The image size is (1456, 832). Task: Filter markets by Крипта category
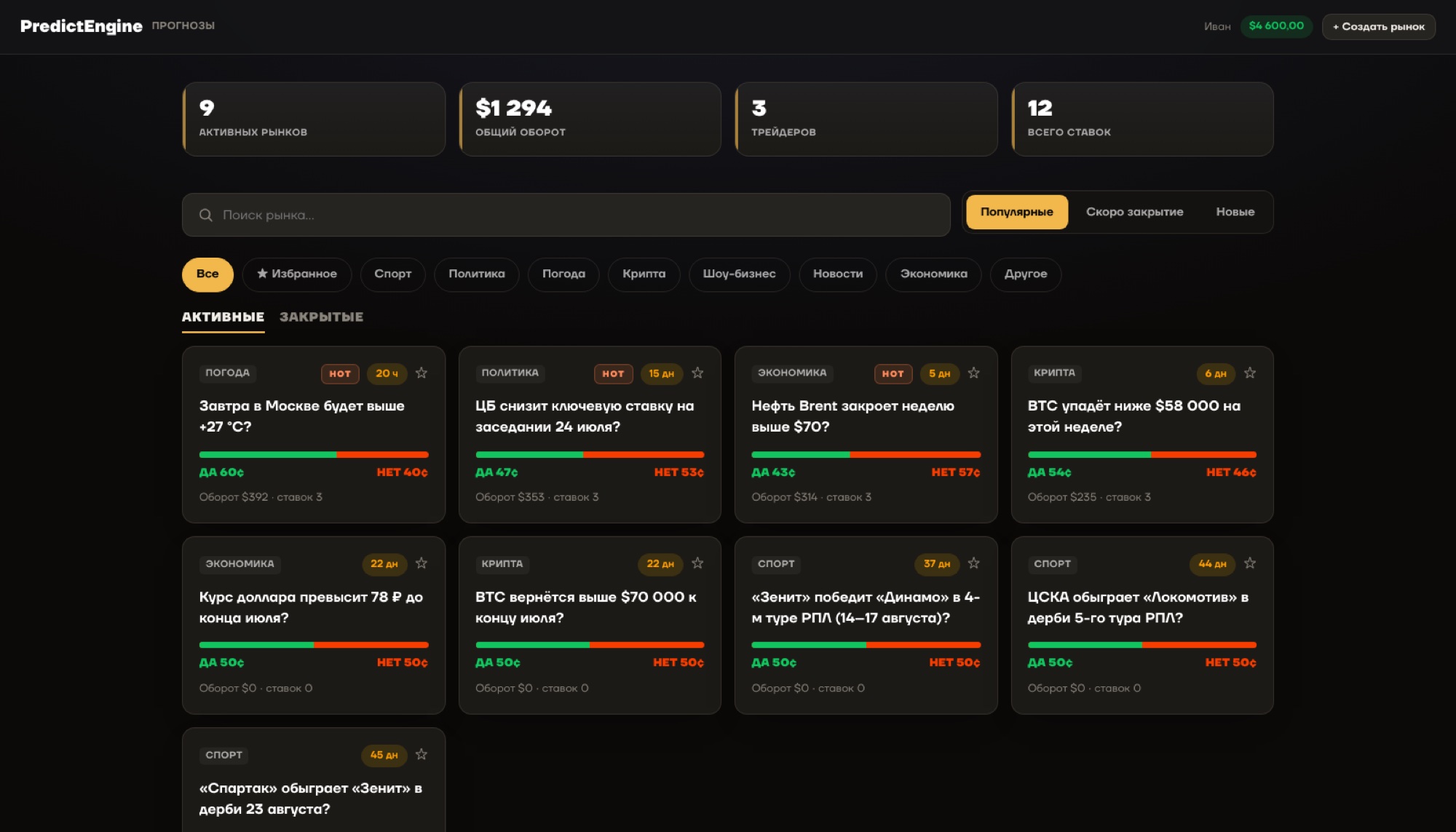(x=644, y=274)
